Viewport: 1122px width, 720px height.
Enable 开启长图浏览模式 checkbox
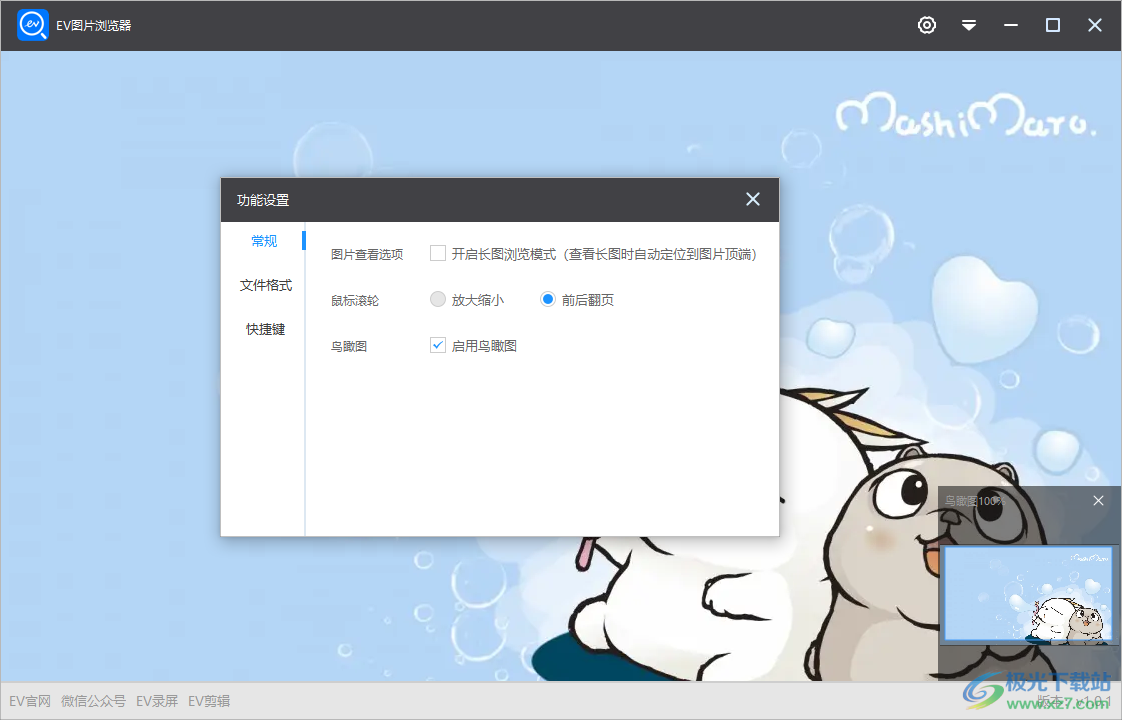click(x=438, y=253)
